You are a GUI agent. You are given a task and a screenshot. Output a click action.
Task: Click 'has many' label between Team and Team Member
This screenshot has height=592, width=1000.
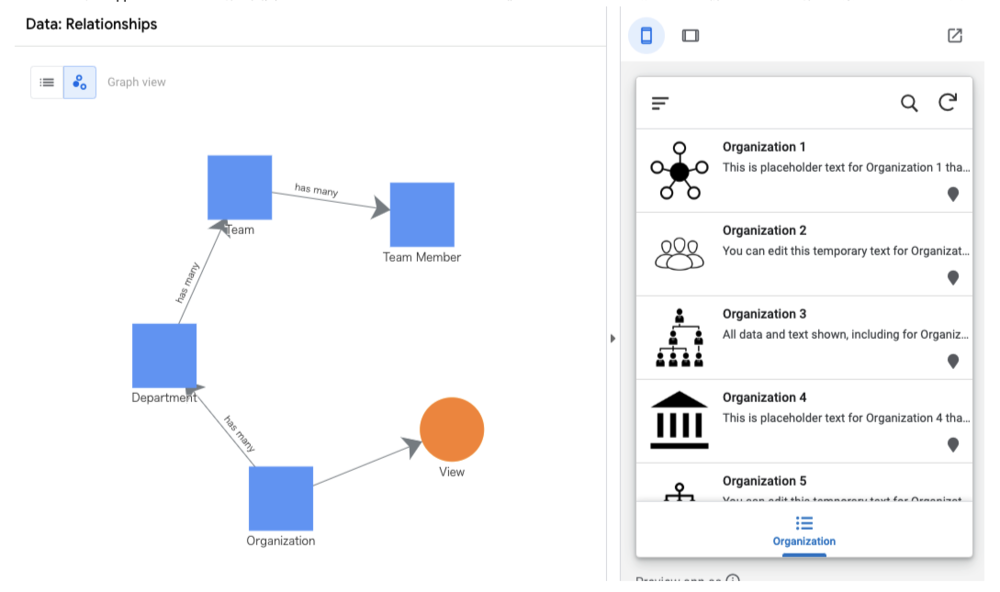pyautogui.click(x=316, y=189)
